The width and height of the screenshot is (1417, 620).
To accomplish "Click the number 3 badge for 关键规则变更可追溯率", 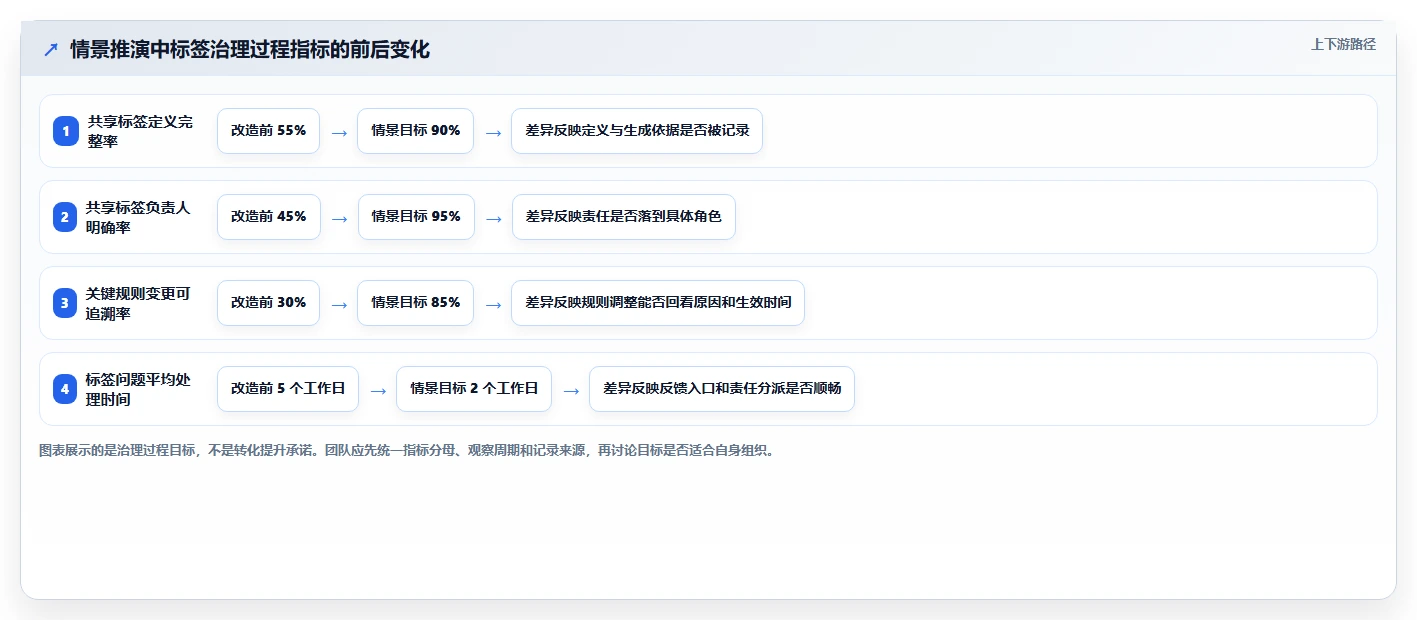I will (65, 303).
